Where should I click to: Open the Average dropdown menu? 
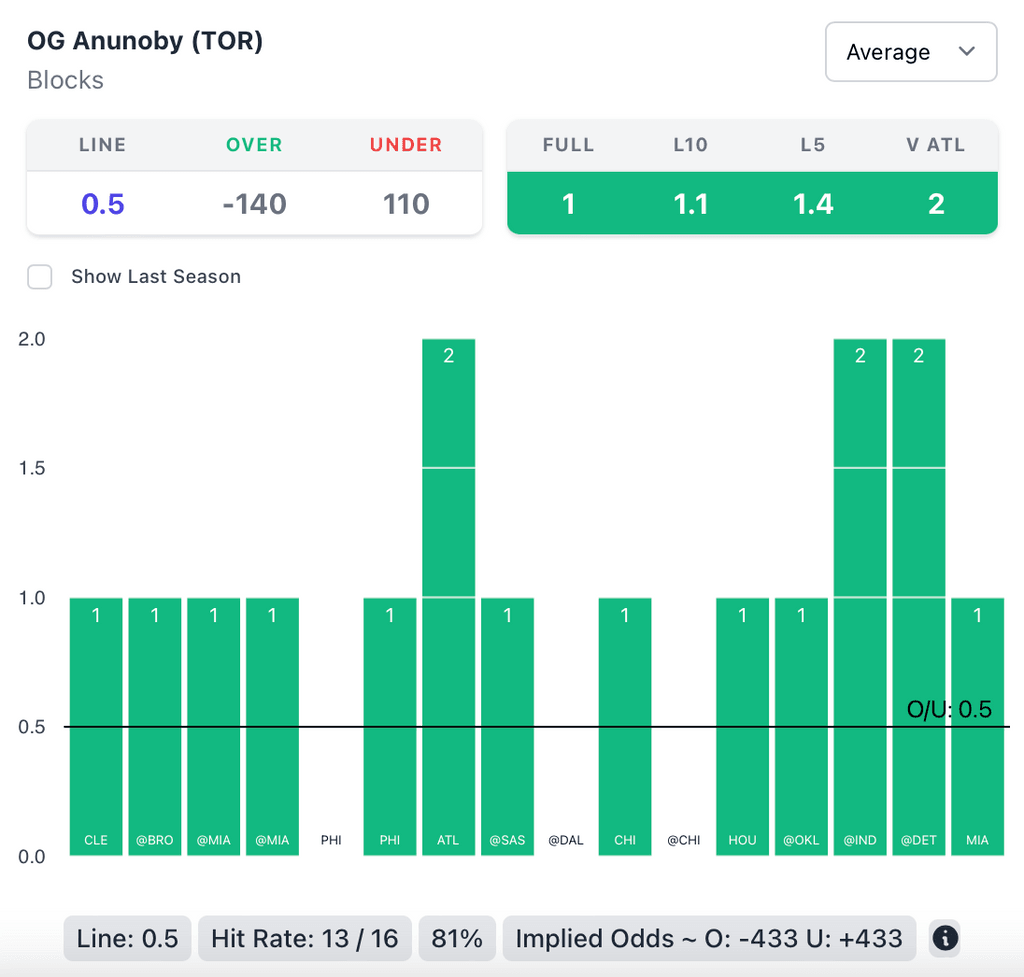tap(911, 52)
